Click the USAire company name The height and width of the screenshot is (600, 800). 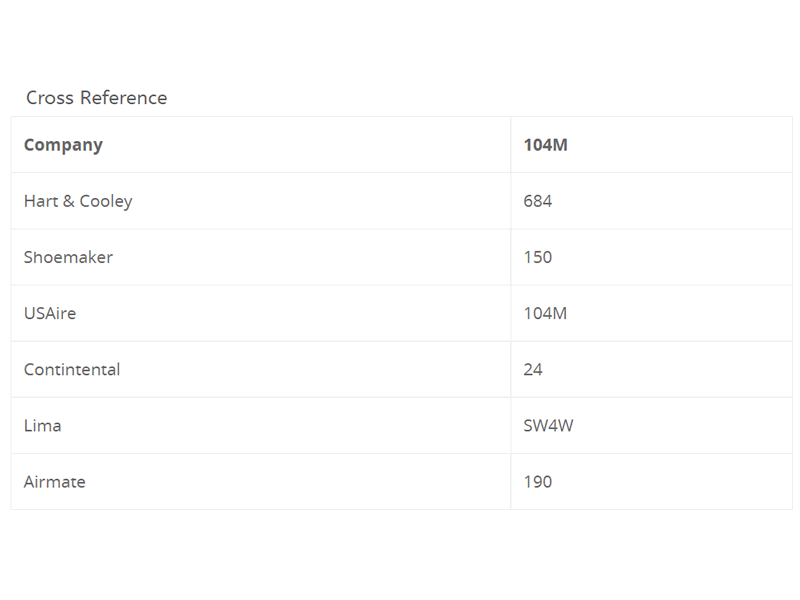pyautogui.click(x=50, y=313)
